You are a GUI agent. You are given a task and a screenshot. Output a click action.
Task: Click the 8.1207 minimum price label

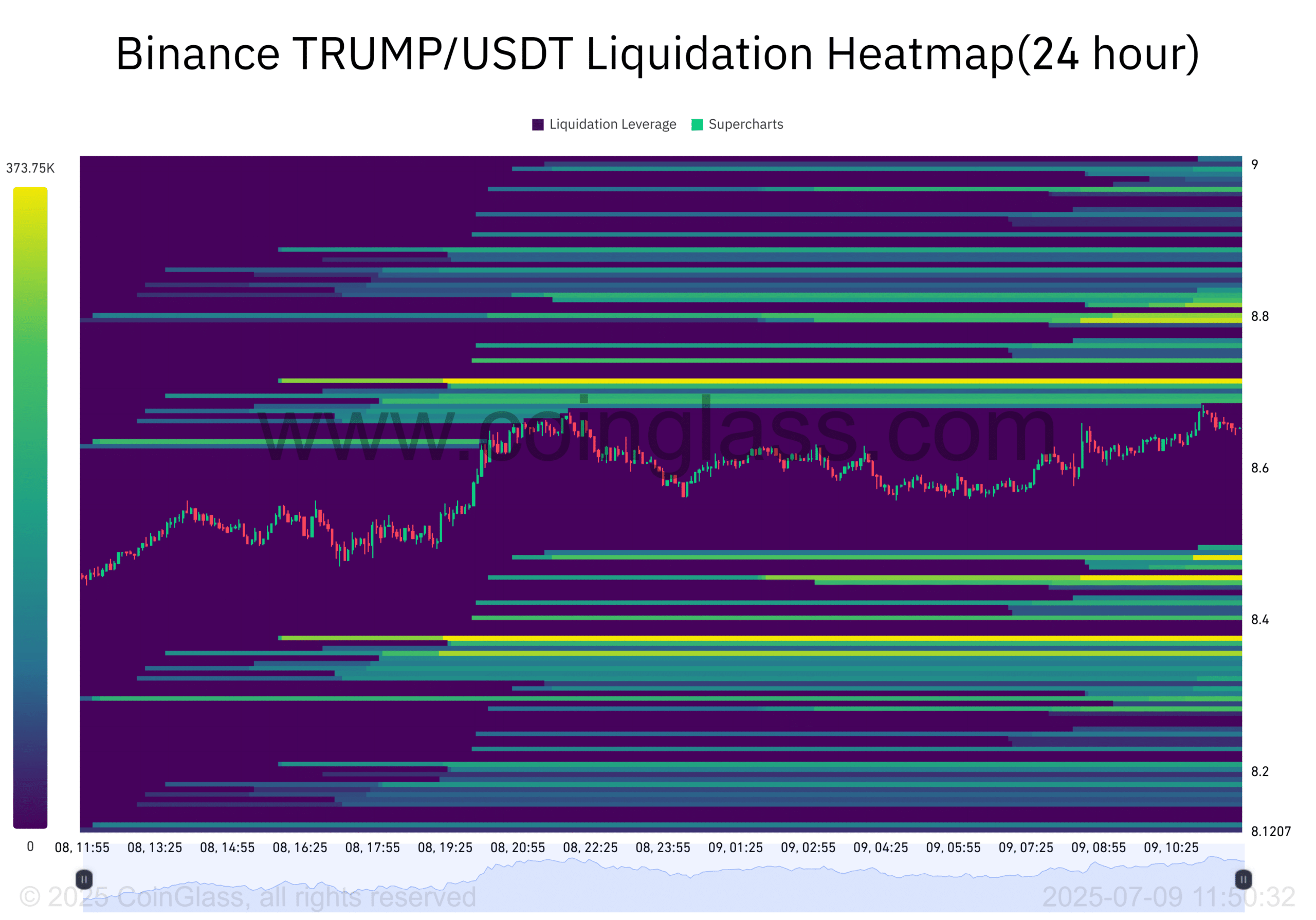click(1271, 831)
